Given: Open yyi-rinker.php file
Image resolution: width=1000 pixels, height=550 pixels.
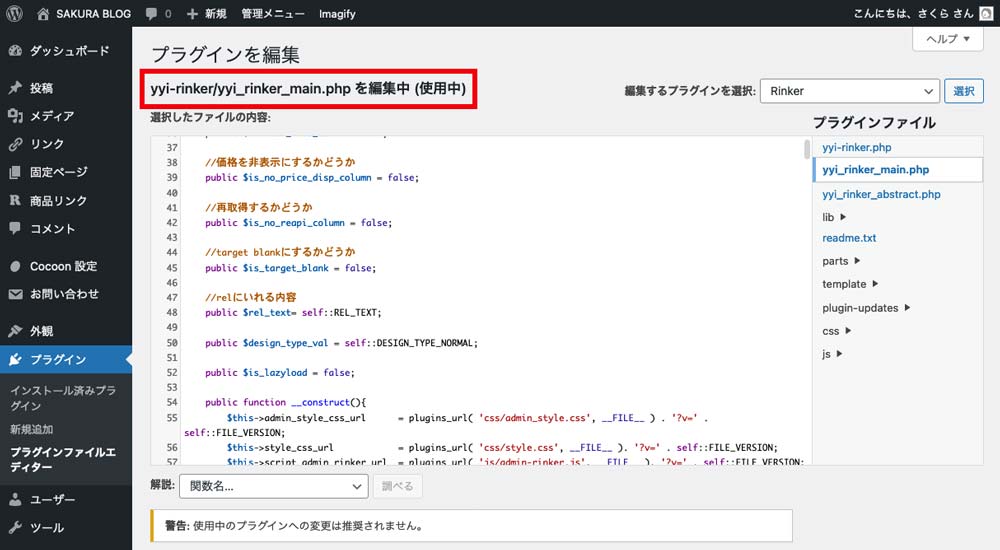Looking at the screenshot, I should coord(857,147).
